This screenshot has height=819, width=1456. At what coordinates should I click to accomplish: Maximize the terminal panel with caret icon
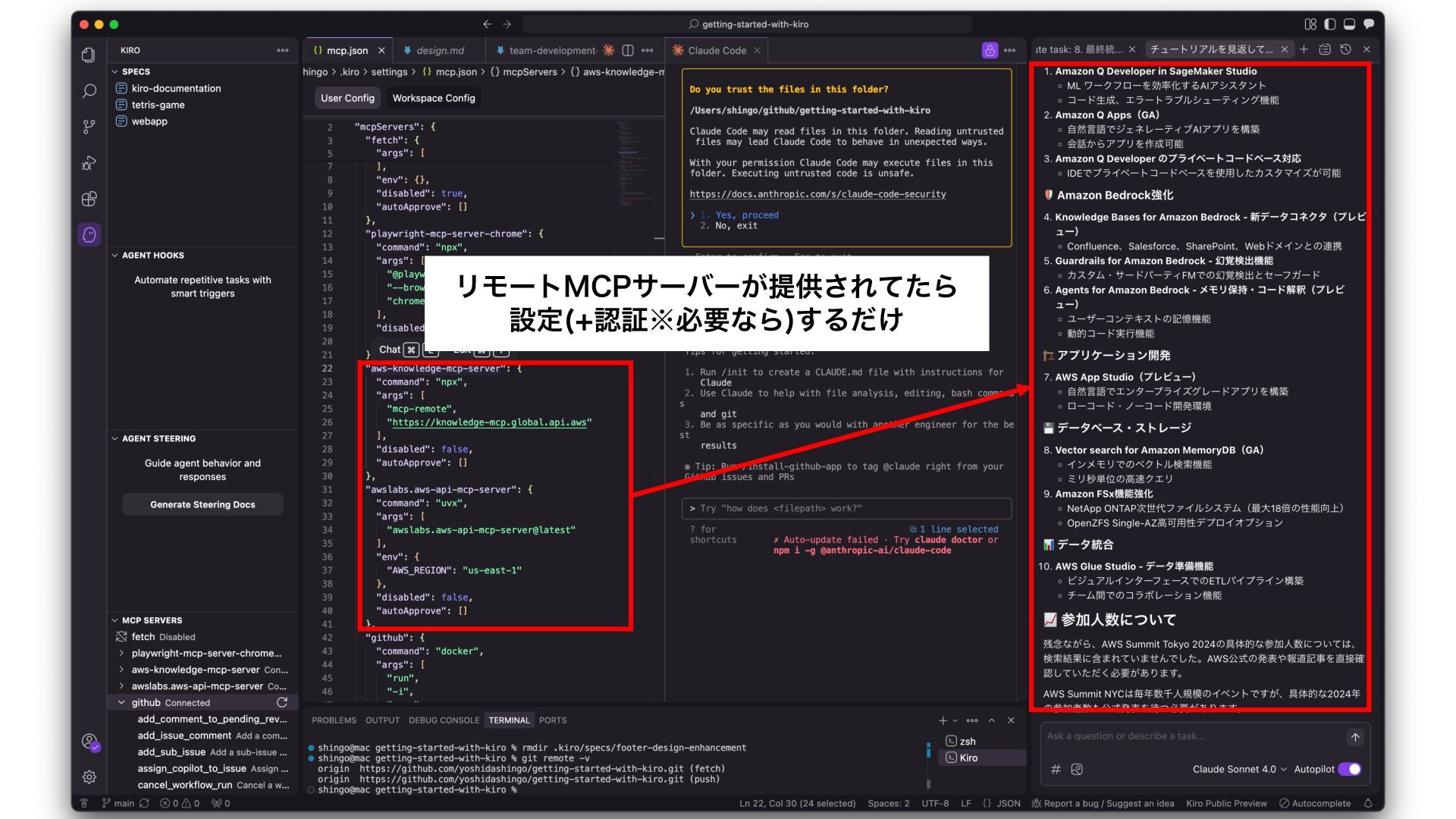[x=992, y=720]
